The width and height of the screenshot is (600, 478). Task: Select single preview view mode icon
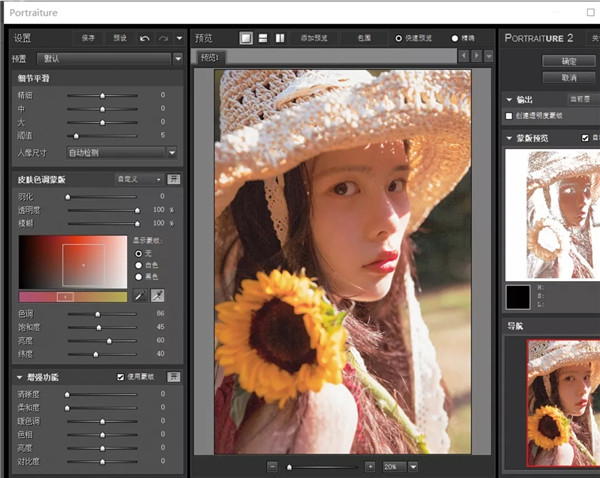246,38
